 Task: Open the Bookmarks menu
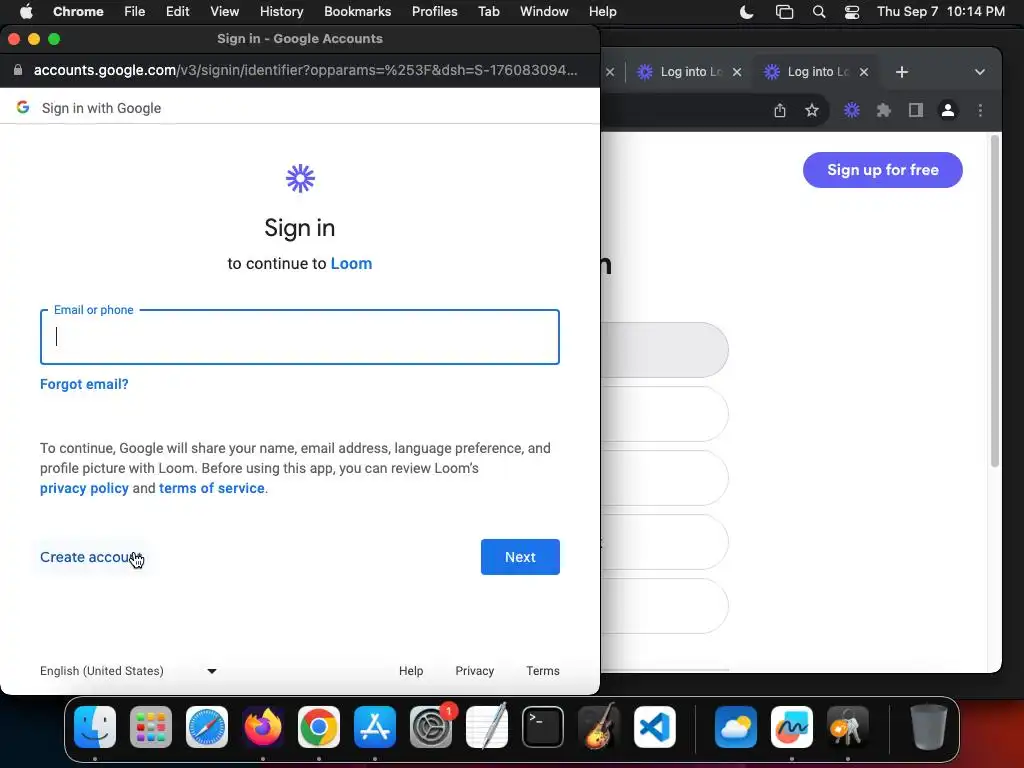[x=357, y=12]
